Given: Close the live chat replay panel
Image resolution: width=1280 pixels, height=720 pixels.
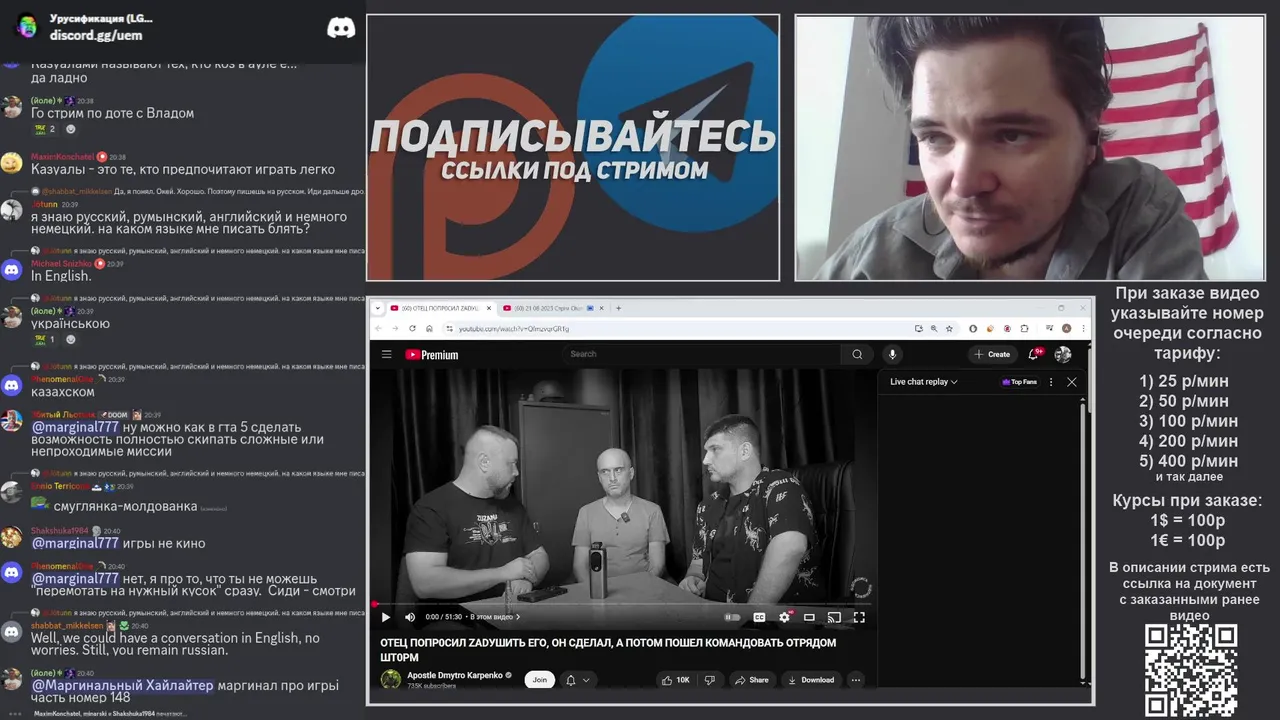Looking at the screenshot, I should tap(1072, 382).
